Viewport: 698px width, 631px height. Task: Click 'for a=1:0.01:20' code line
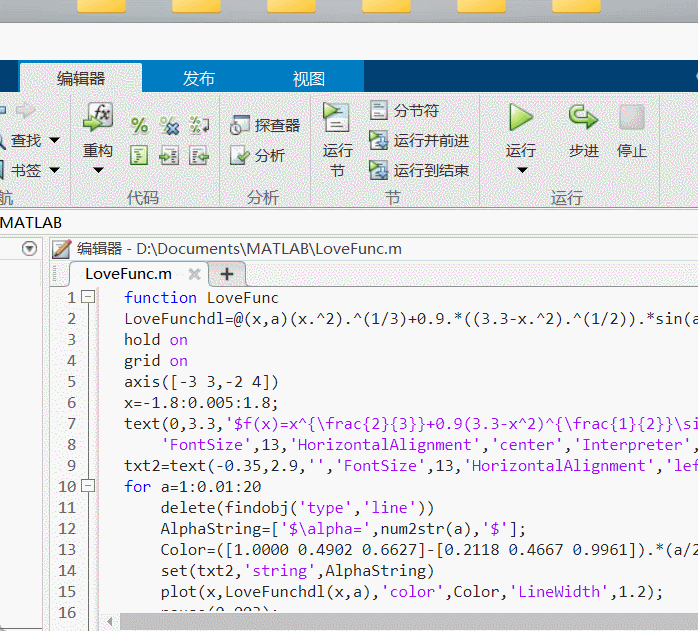point(193,487)
